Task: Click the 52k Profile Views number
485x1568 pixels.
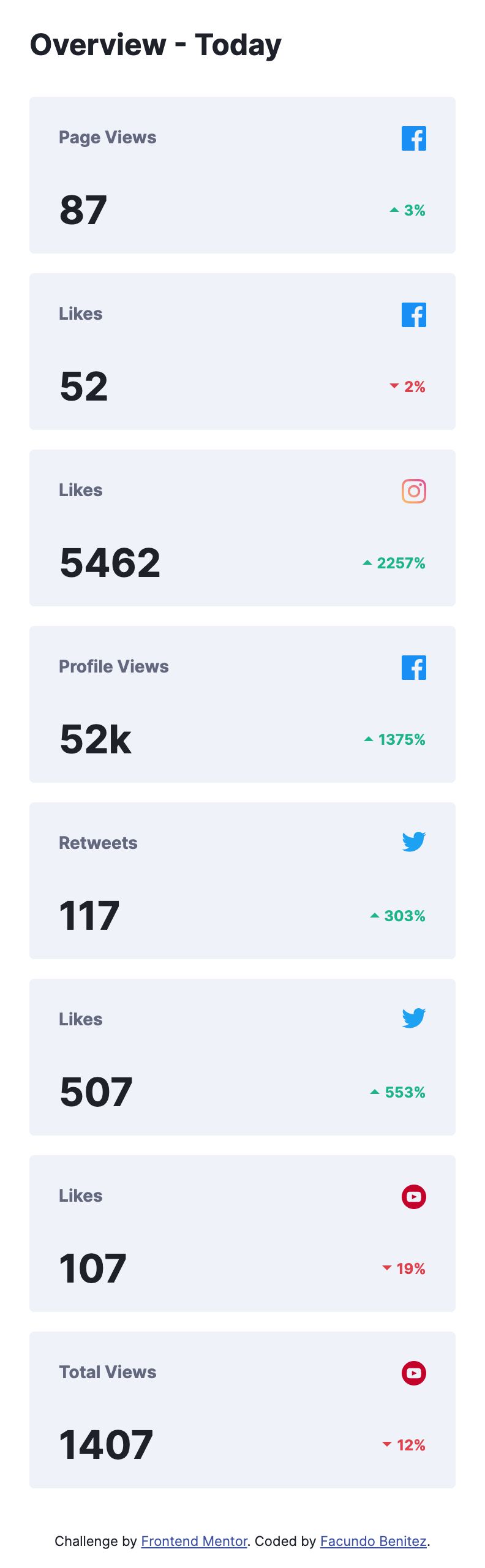Action: click(x=96, y=739)
